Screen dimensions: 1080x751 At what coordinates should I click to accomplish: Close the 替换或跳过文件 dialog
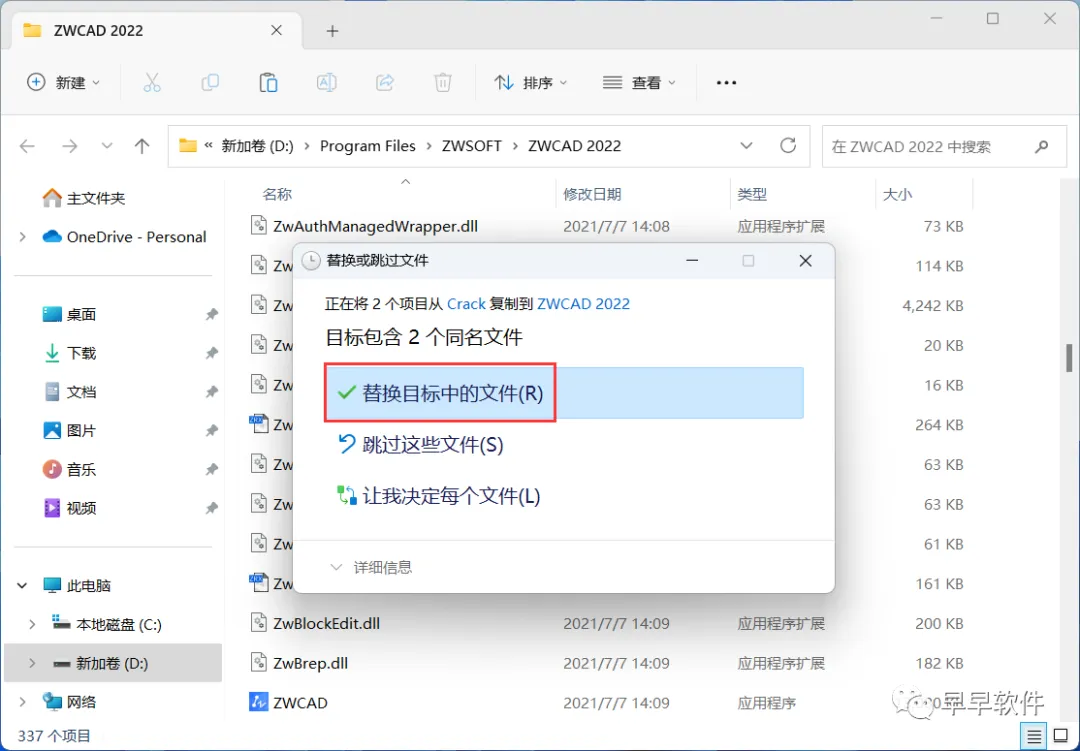point(805,260)
